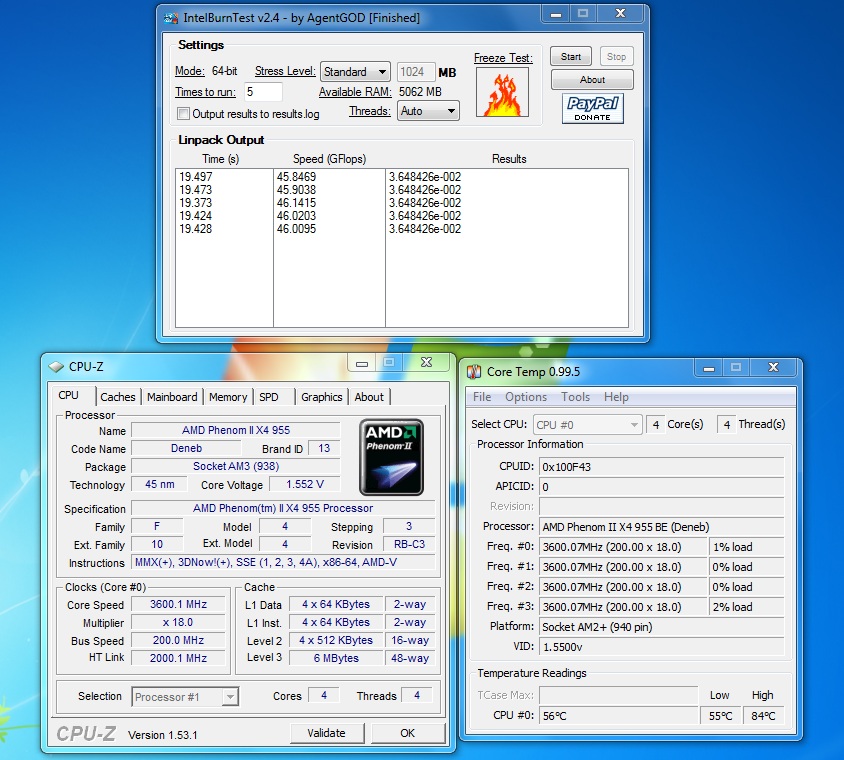Screen dimensions: 844x760
Task: Open the Select CPU dropdown in Core Temp
Action: 588,425
